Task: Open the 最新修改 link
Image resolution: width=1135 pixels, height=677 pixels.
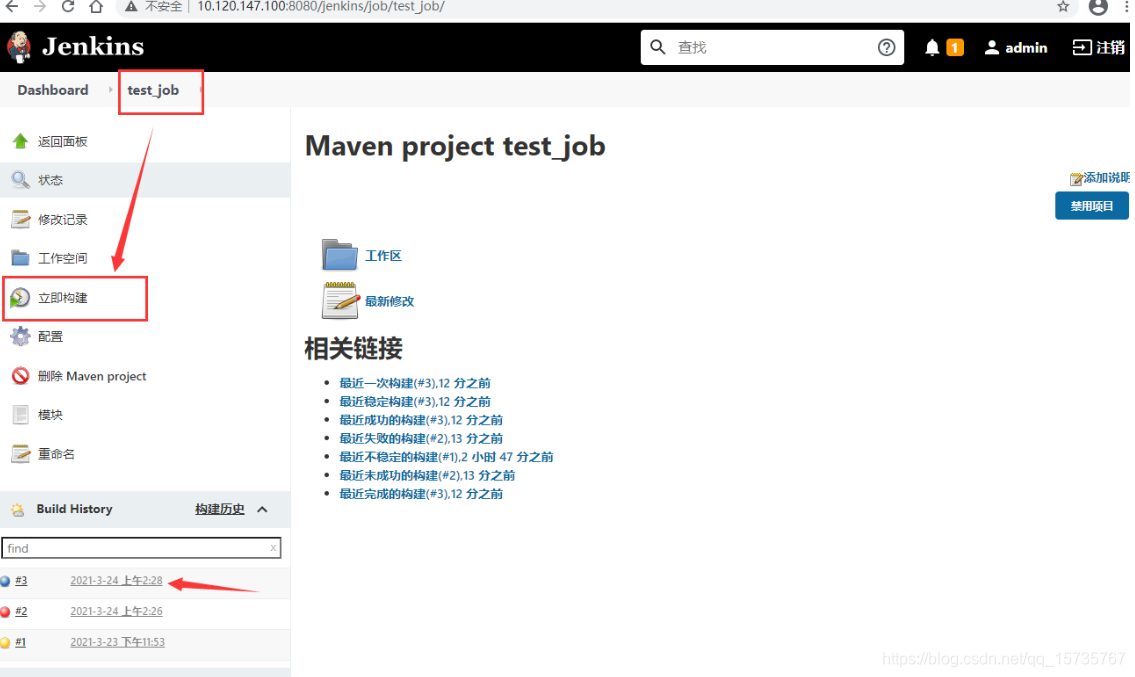Action: coord(389,301)
